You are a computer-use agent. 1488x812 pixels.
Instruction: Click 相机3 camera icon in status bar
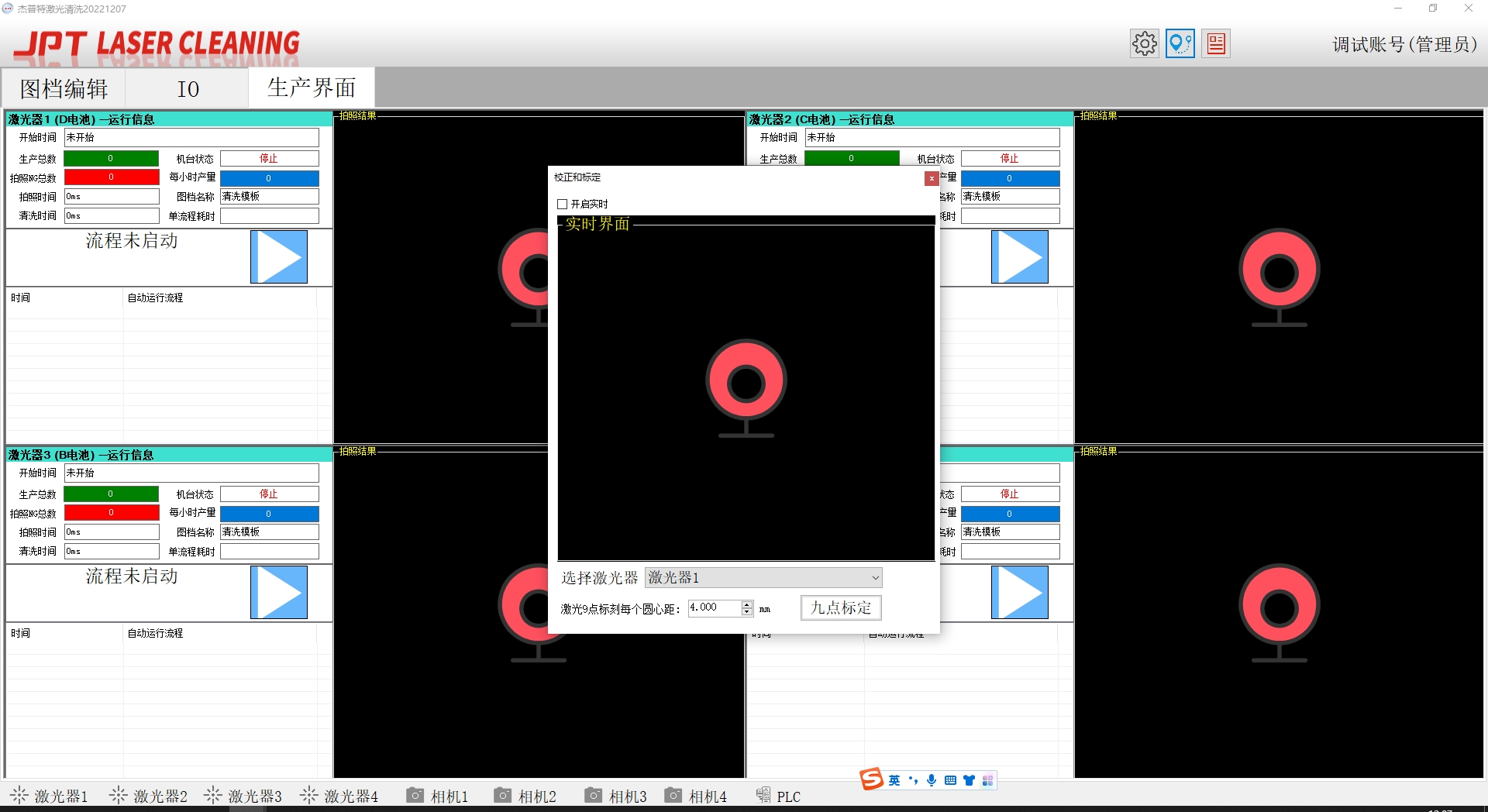(x=594, y=795)
